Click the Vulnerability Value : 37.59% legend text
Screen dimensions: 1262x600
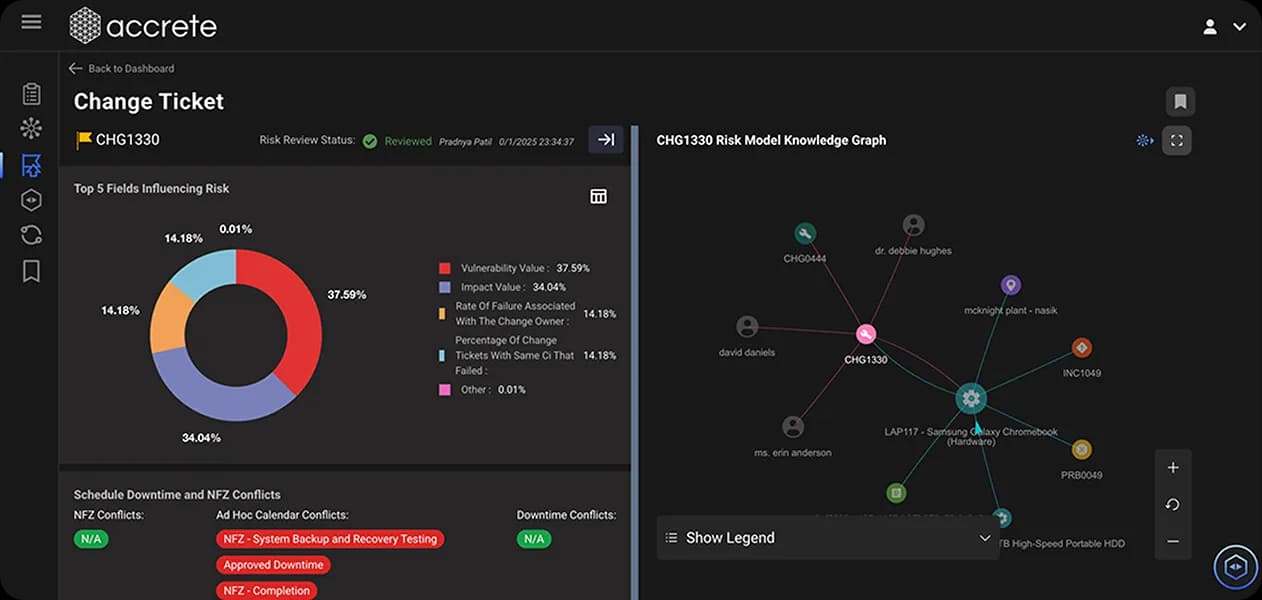525,268
